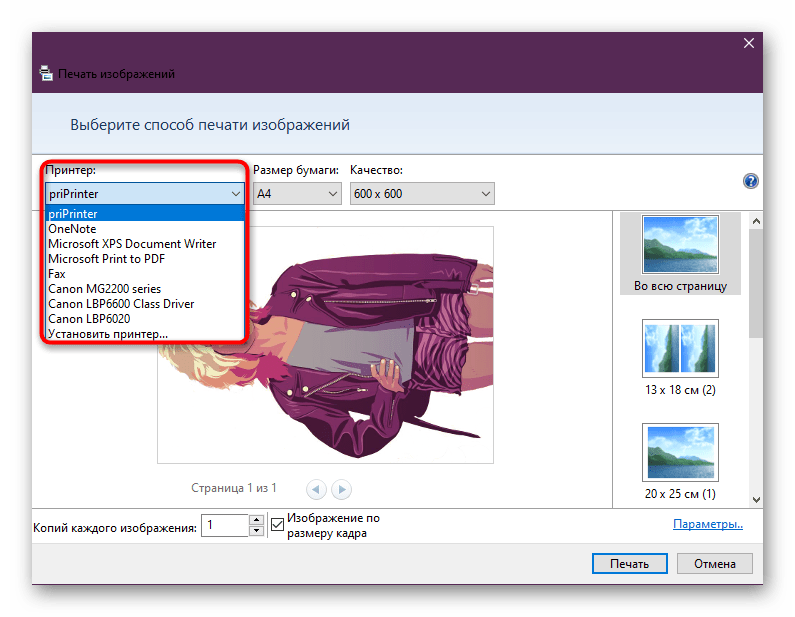Select 'Во всю страницу' layout thumbnail

click(x=680, y=253)
